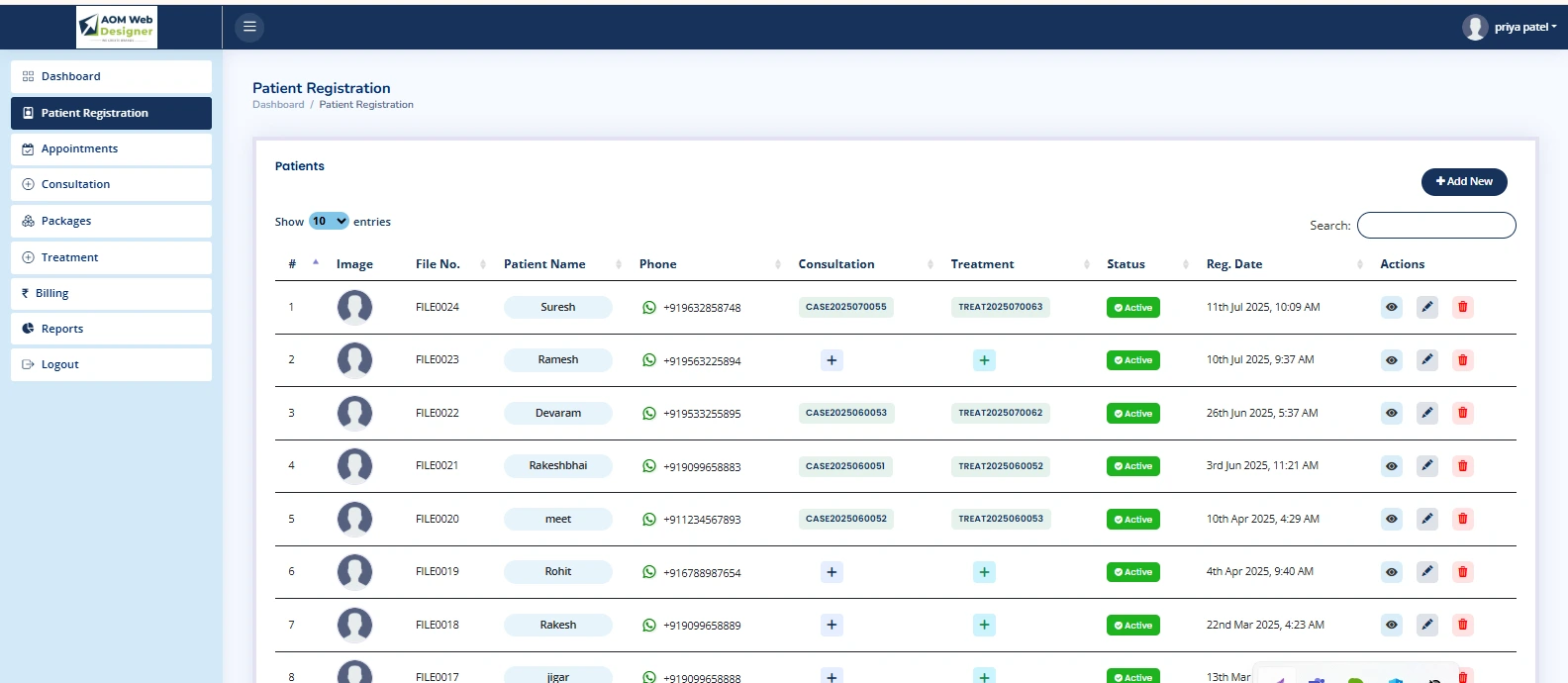View Suresh's details with eye icon
This screenshot has height=683, width=1568.
click(x=1391, y=307)
